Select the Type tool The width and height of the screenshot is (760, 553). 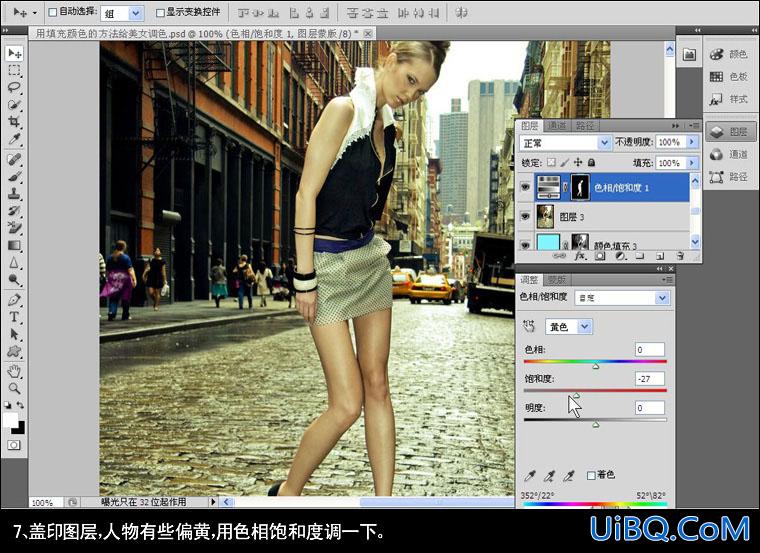click(x=15, y=317)
